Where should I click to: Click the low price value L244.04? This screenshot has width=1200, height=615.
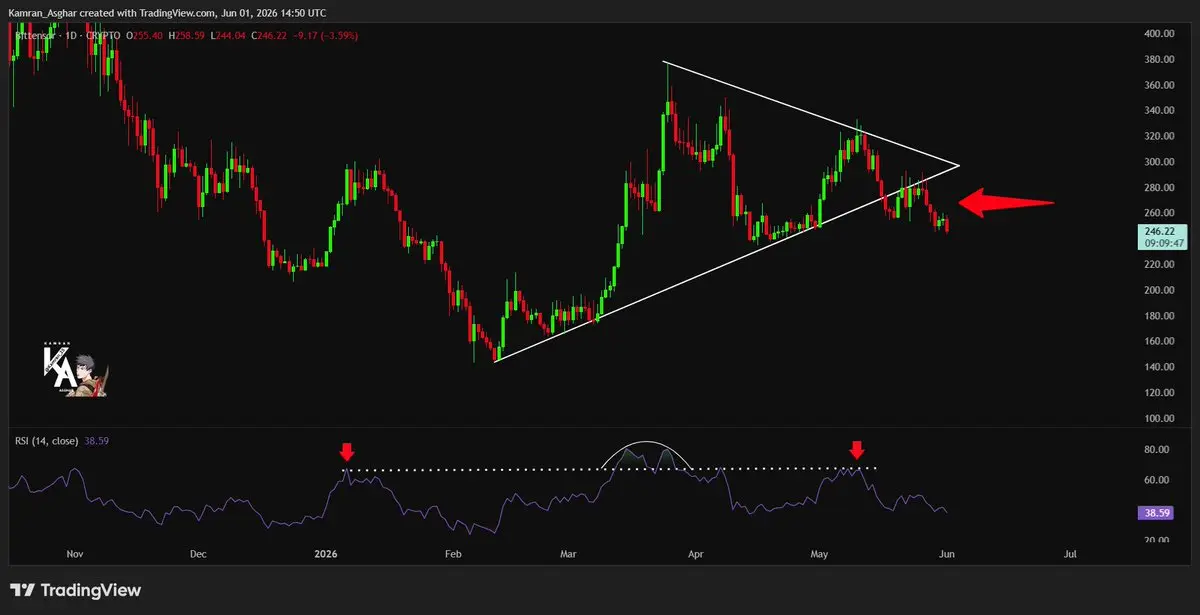tap(228, 35)
